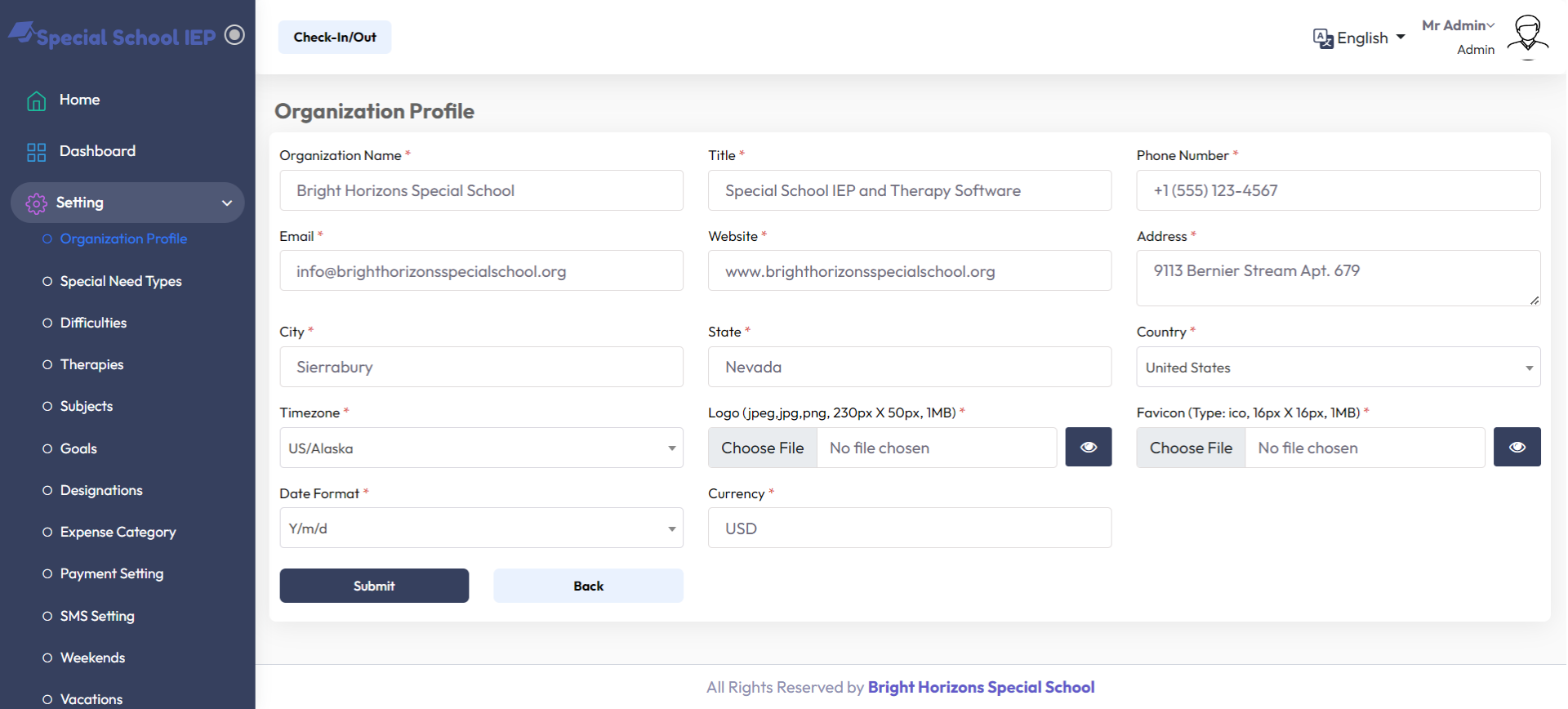The height and width of the screenshot is (709, 1568).
Task: Click the Home house icon in sidebar
Action: (36, 100)
